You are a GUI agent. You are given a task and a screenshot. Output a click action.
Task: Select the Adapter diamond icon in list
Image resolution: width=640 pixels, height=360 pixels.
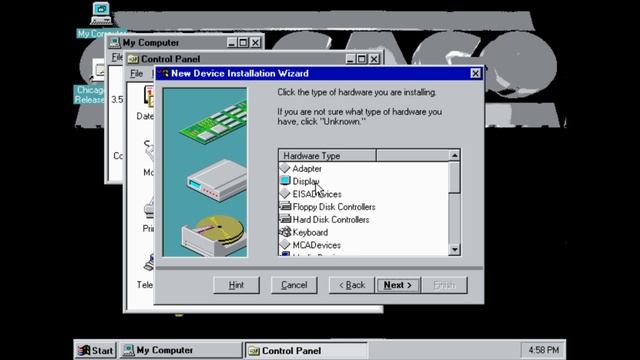(285, 168)
